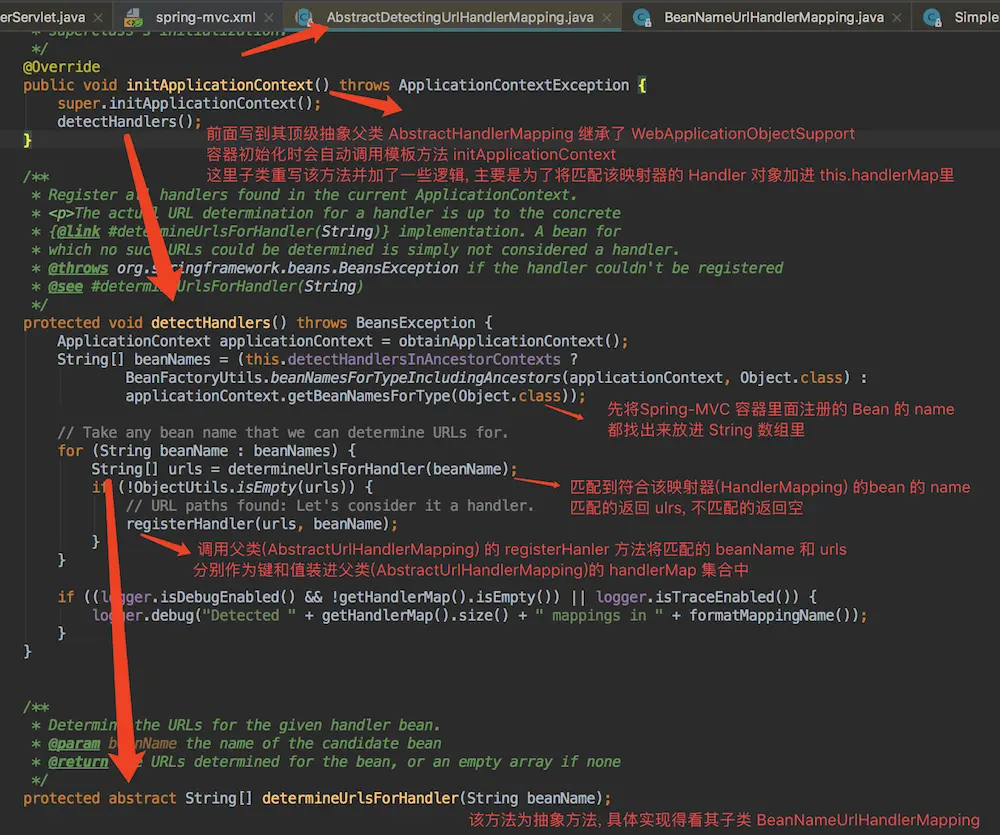Screen dimensions: 1000x835
Task: Click the detectHandlers method declaration name
Action: [x=210, y=323]
